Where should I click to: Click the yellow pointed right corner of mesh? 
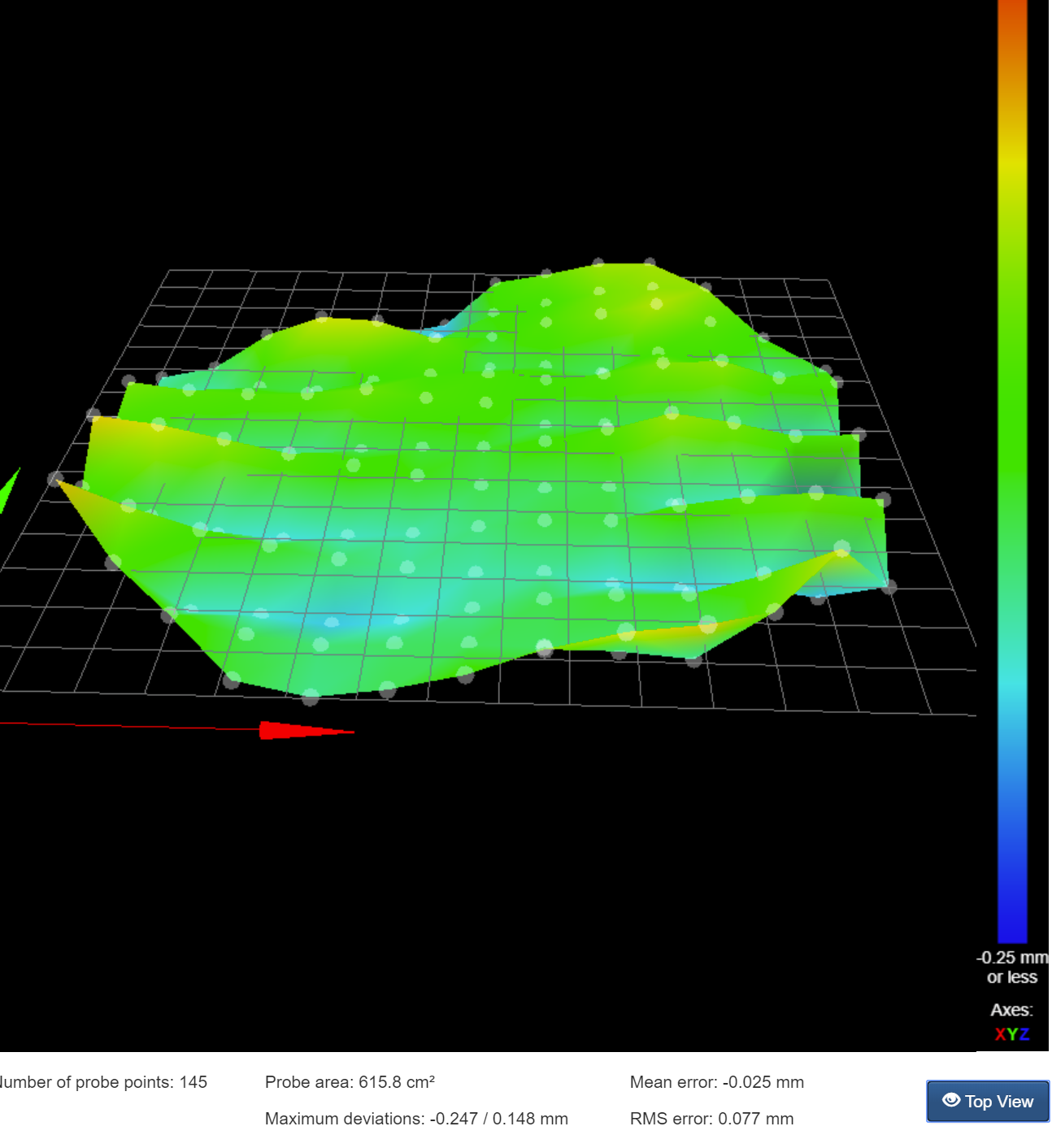(x=841, y=552)
